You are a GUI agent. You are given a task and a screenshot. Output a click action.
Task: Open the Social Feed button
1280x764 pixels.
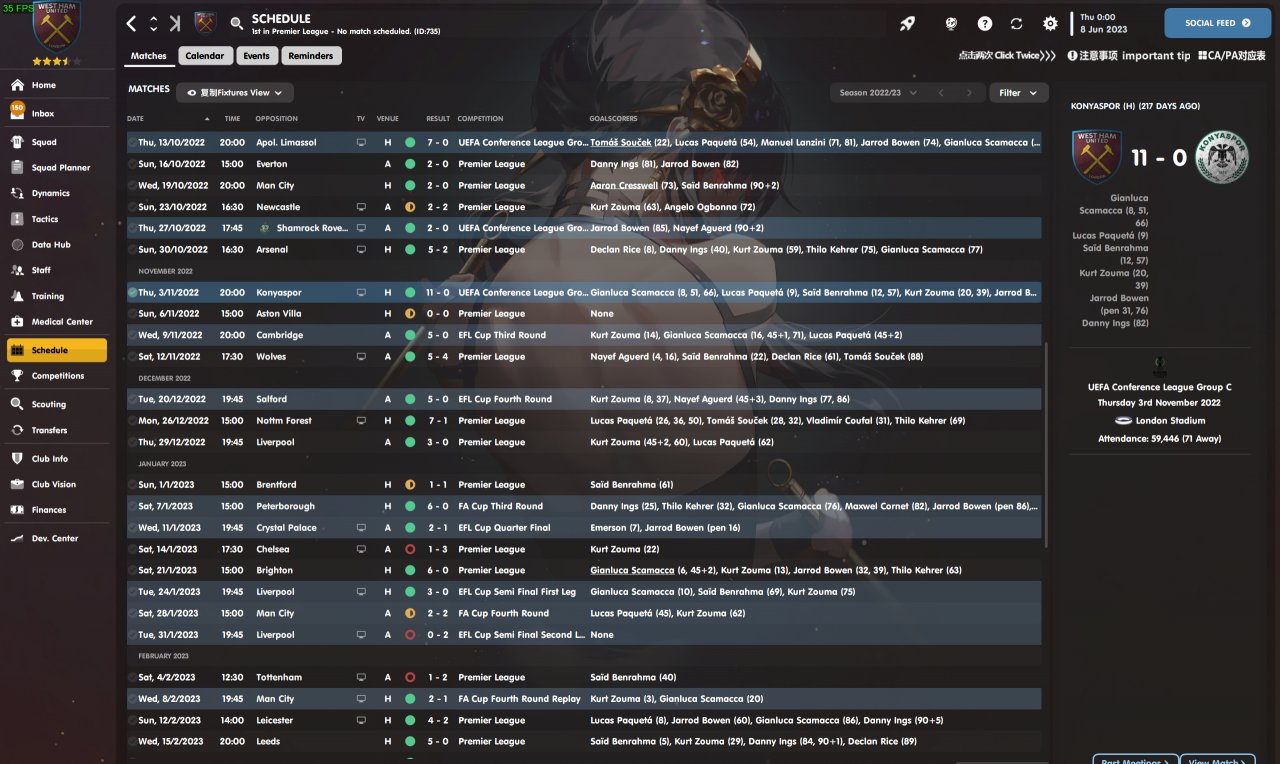pos(1217,23)
